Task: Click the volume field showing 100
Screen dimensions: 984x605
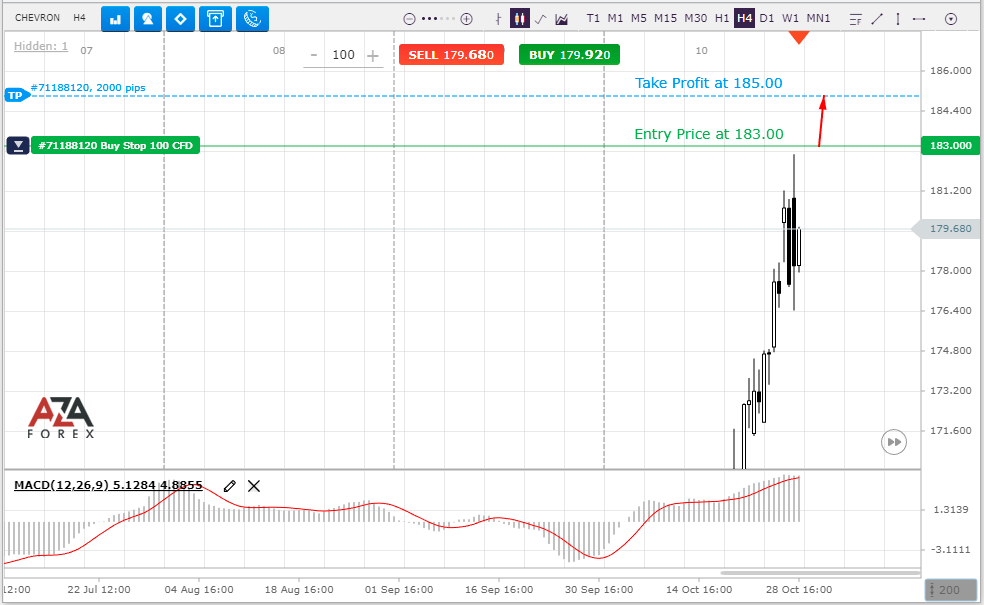Action: pyautogui.click(x=343, y=55)
